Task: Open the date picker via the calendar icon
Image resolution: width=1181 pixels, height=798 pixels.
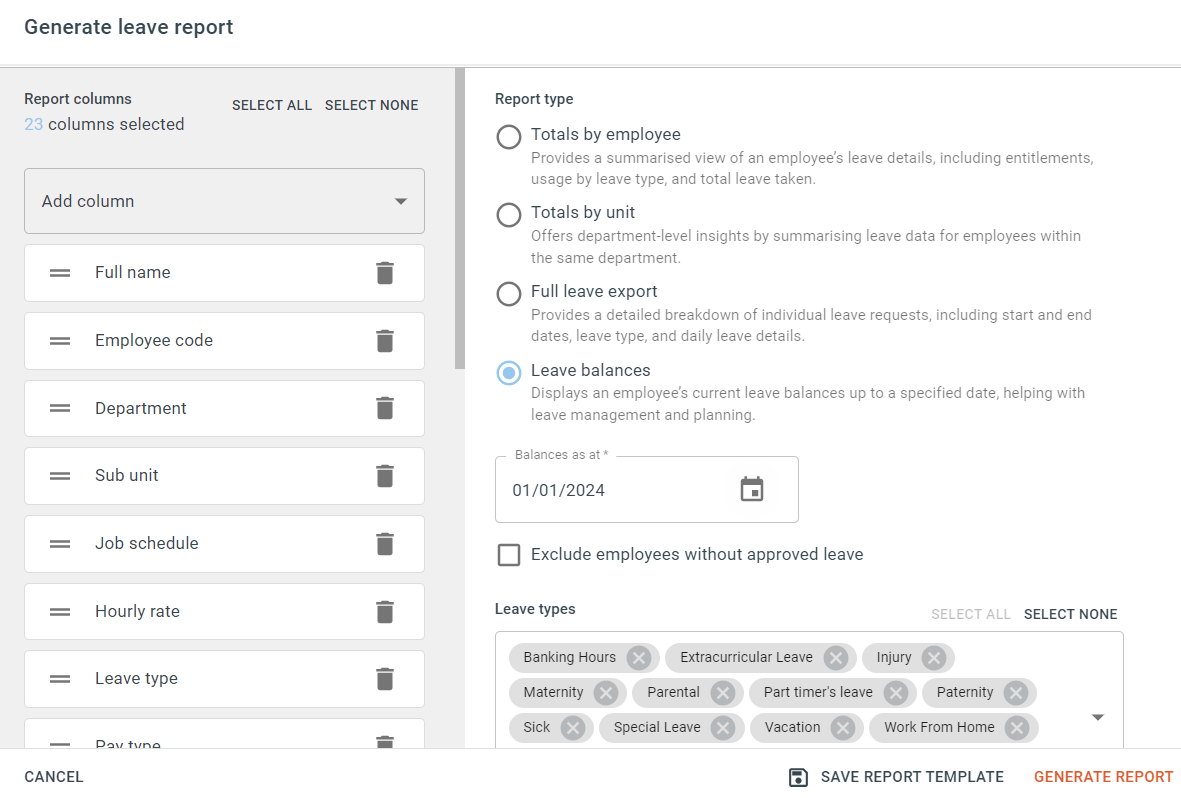Action: (752, 489)
